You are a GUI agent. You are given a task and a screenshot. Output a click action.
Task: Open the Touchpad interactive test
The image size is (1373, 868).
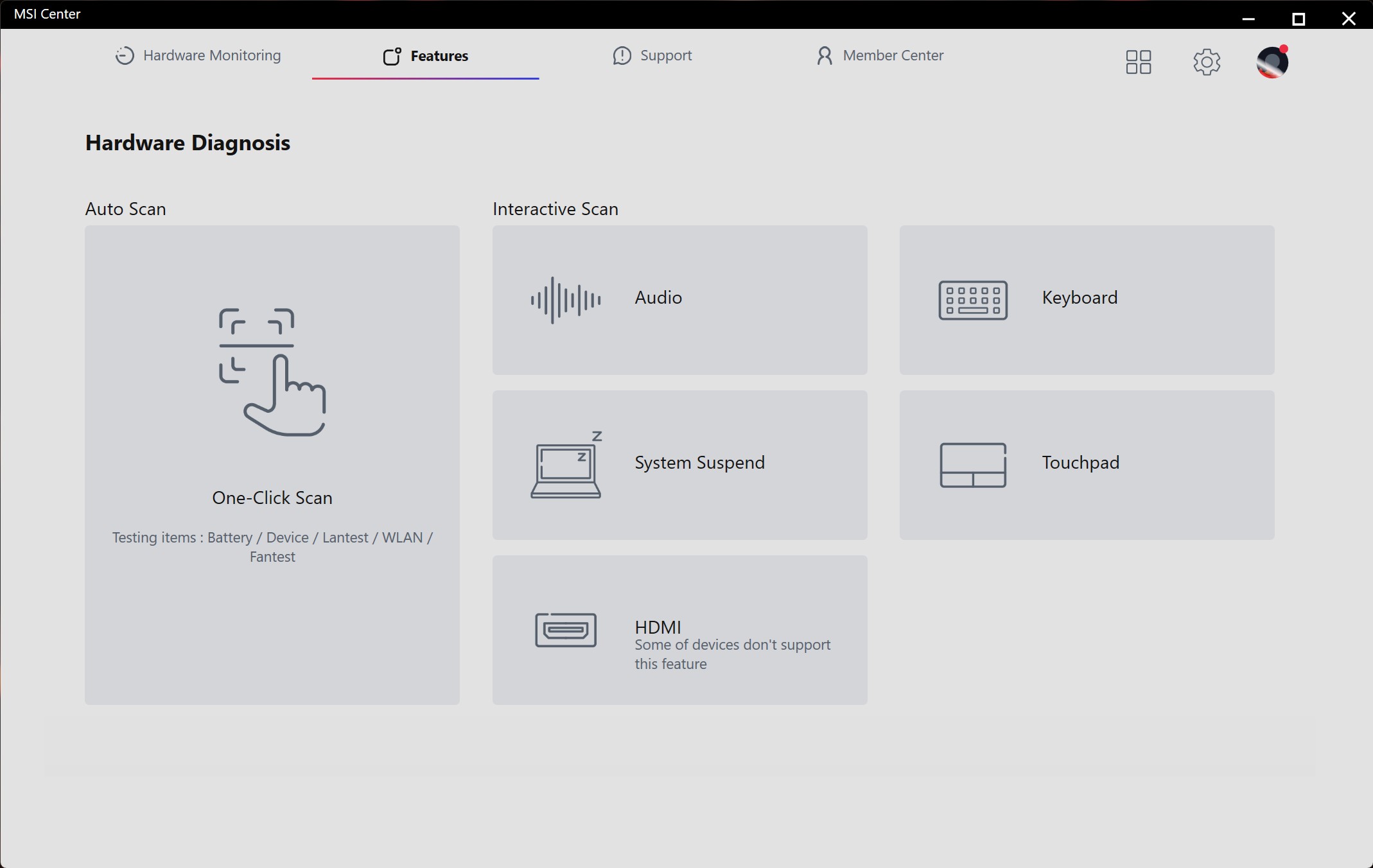click(x=1087, y=465)
